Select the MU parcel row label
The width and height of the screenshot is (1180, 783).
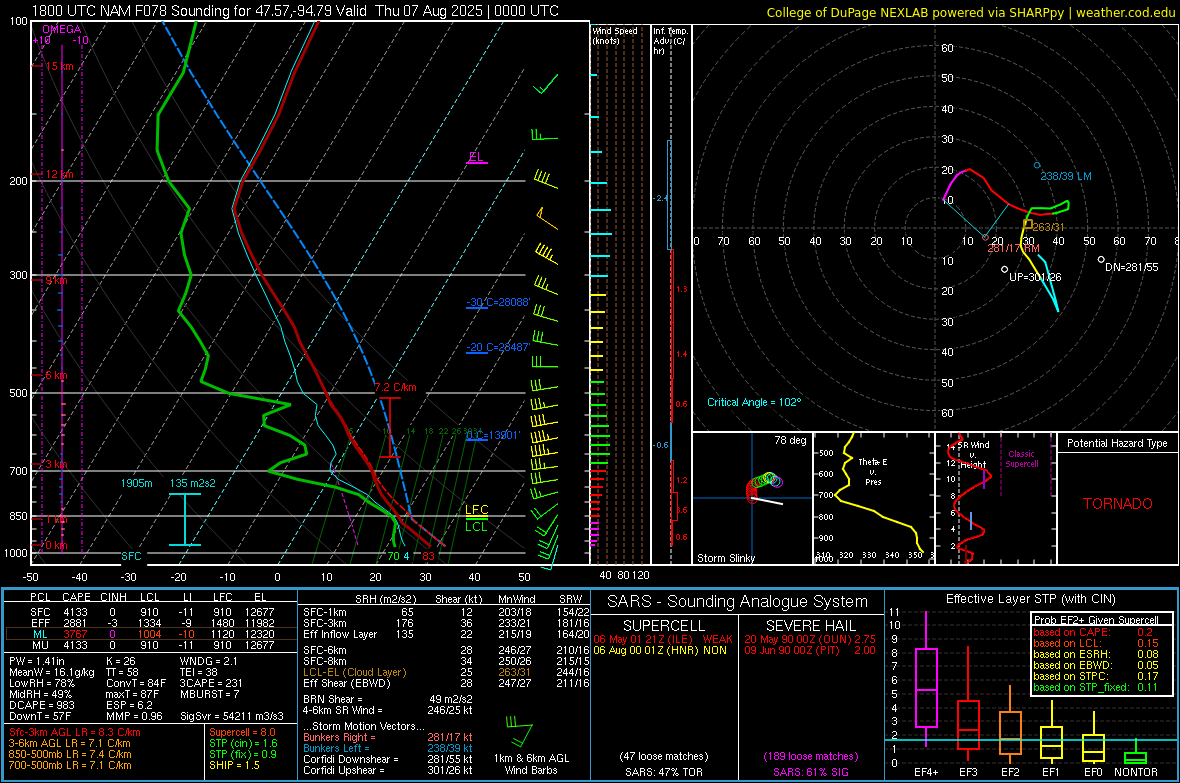[x=41, y=645]
